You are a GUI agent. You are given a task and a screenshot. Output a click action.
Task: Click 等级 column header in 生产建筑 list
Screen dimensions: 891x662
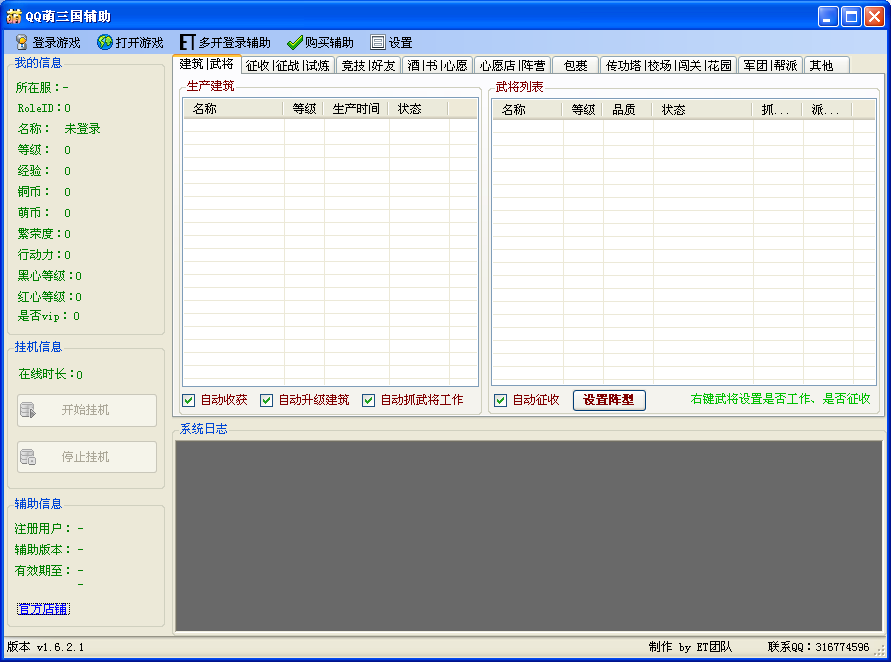303,109
